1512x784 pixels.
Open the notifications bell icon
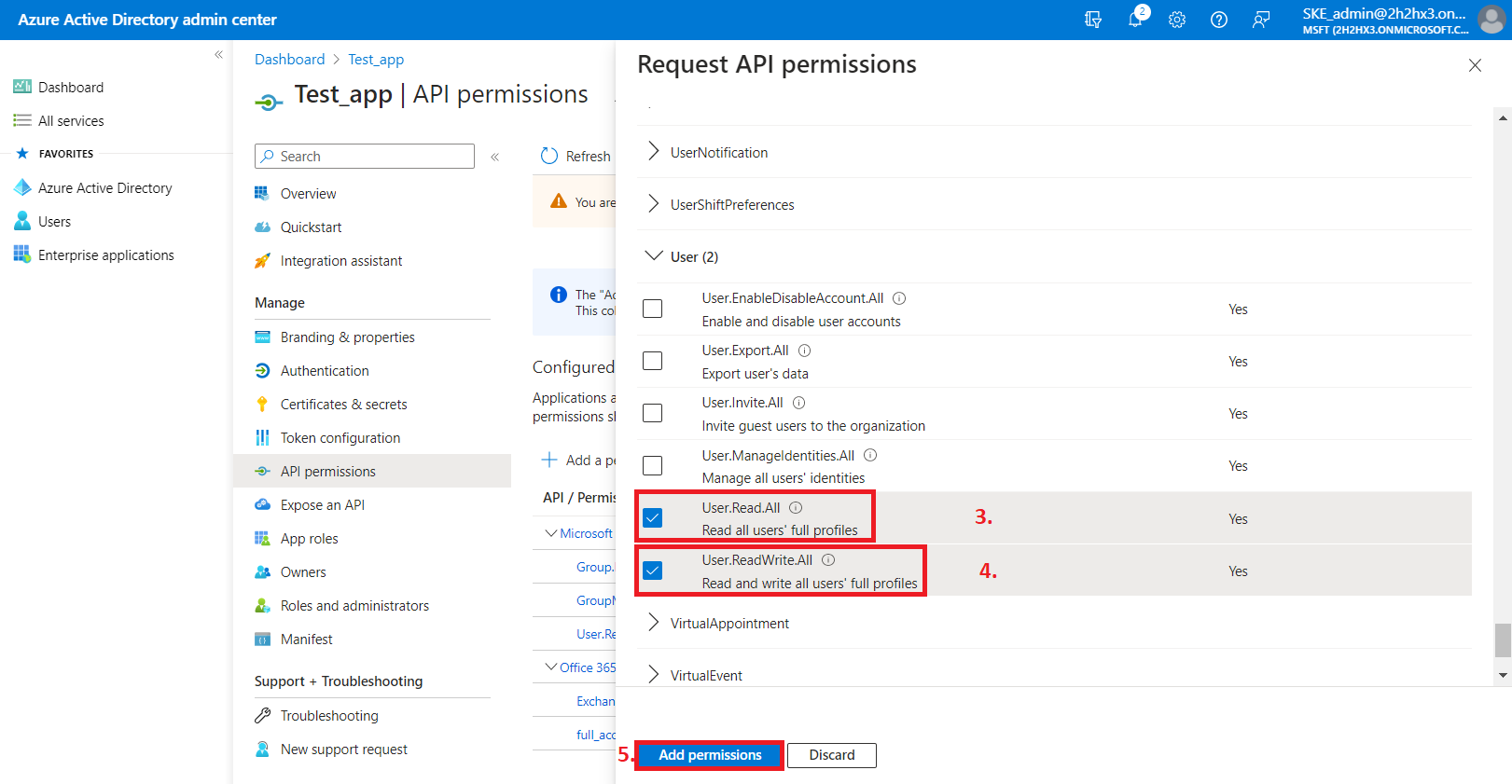[x=1135, y=20]
